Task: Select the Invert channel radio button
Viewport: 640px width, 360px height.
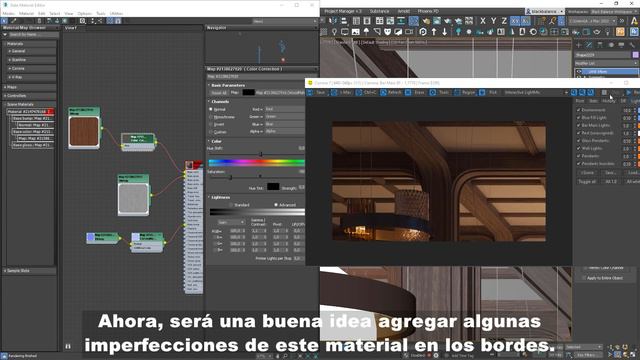Action: (211, 124)
